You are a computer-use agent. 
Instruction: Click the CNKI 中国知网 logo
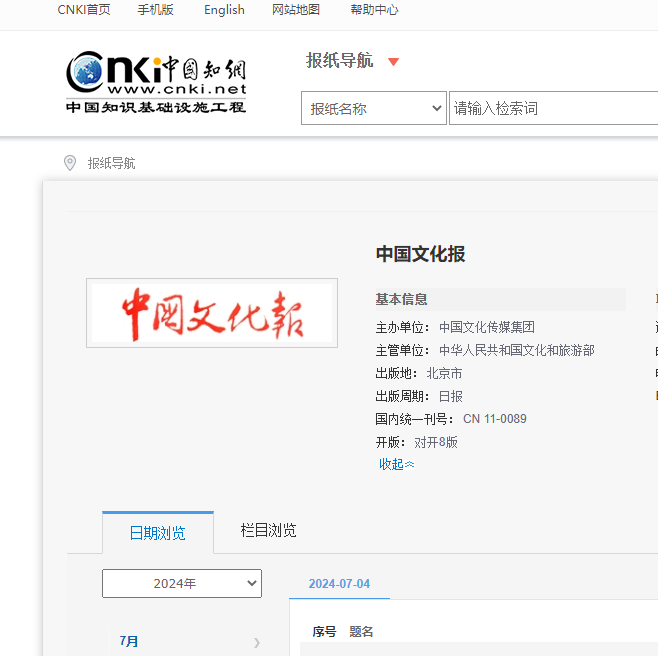click(156, 82)
